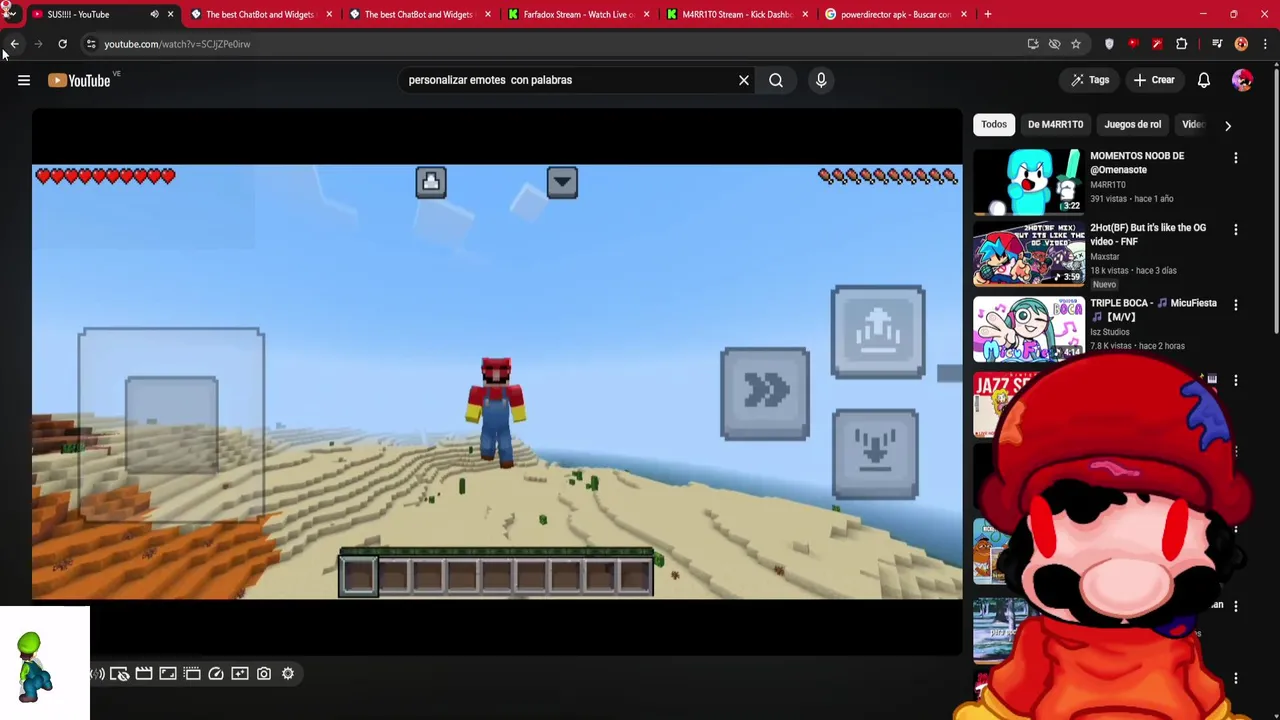Viewport: 1280px width, 720px height.
Task: Click the on-screen movement joystick pad
Action: coord(171,423)
